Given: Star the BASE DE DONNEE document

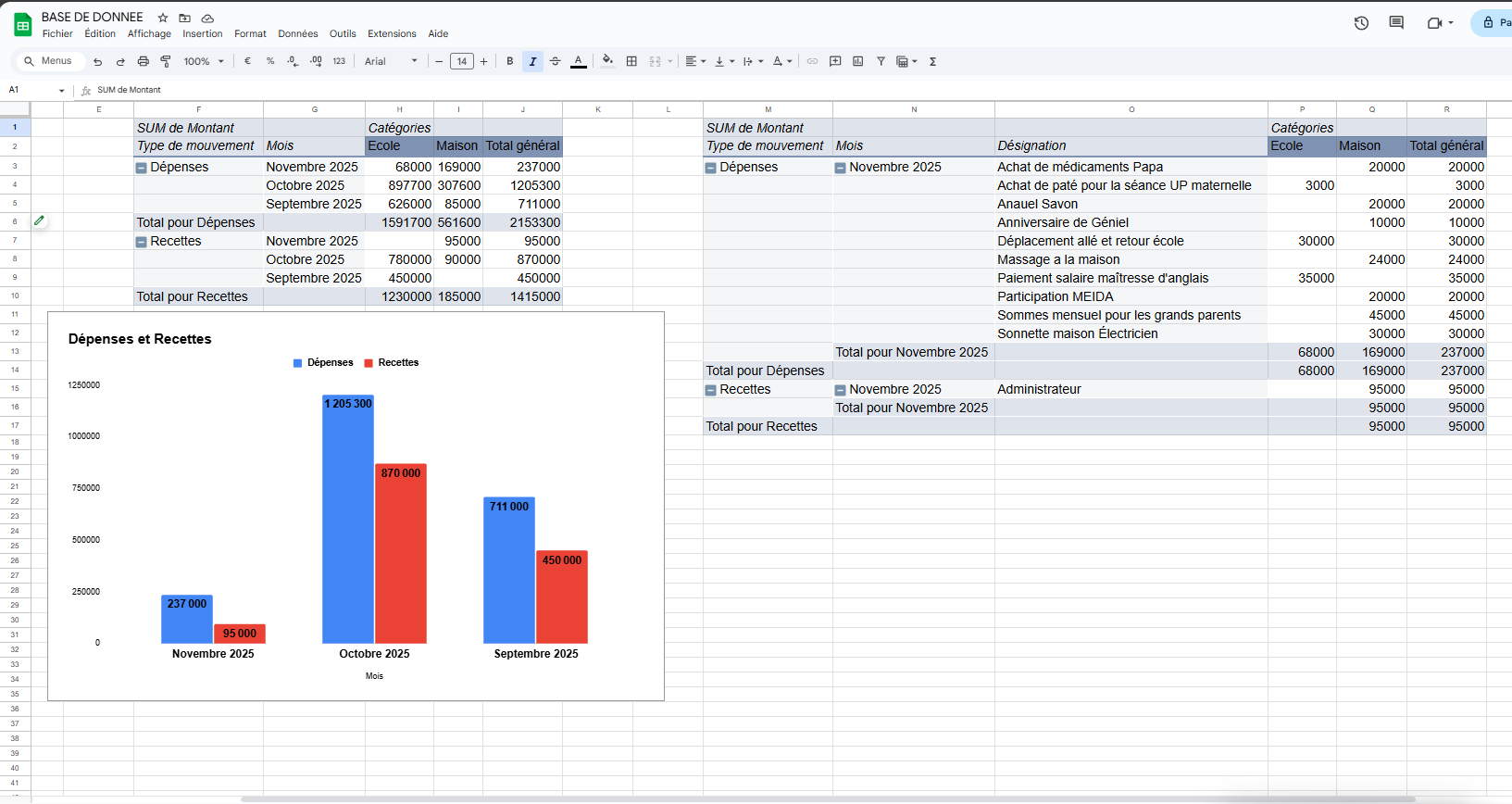Looking at the screenshot, I should click(x=163, y=18).
